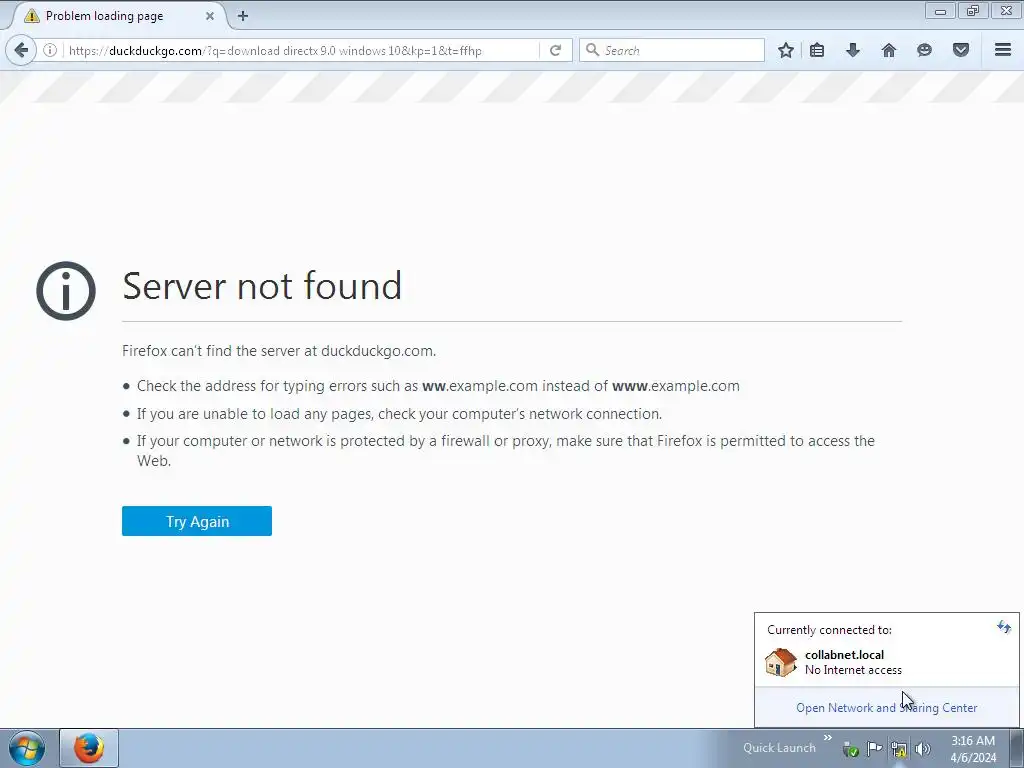Open the Hello chat smiley icon
The width and height of the screenshot is (1024, 768).
point(924,50)
